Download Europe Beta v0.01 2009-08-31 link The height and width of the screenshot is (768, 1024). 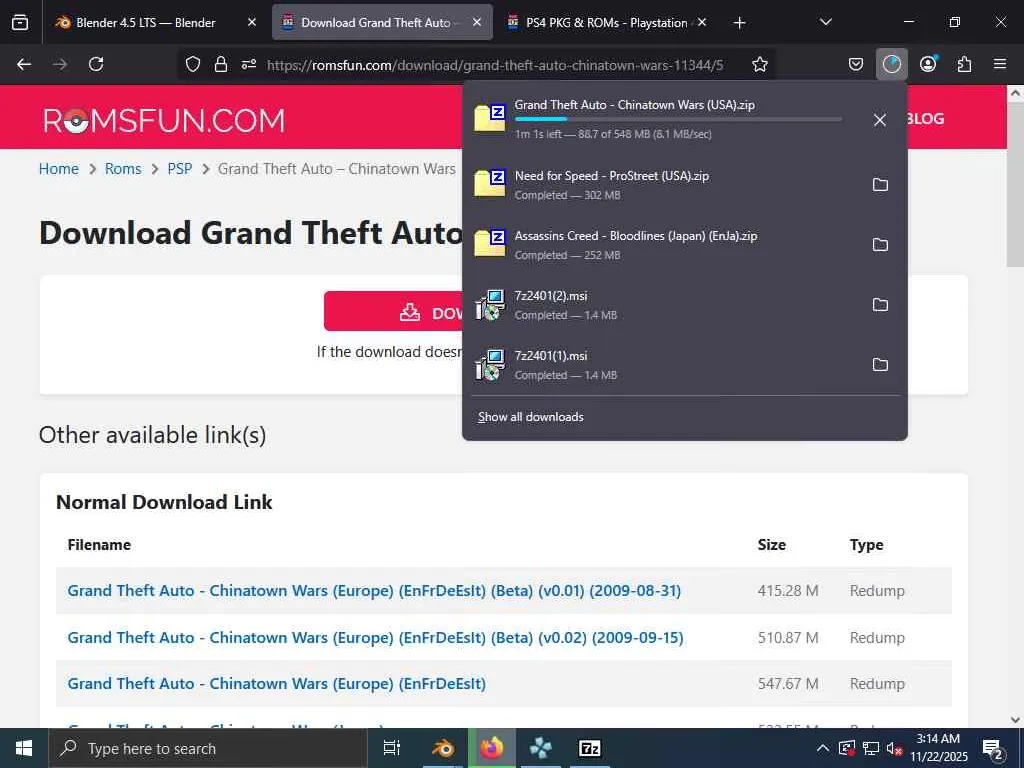(x=374, y=591)
